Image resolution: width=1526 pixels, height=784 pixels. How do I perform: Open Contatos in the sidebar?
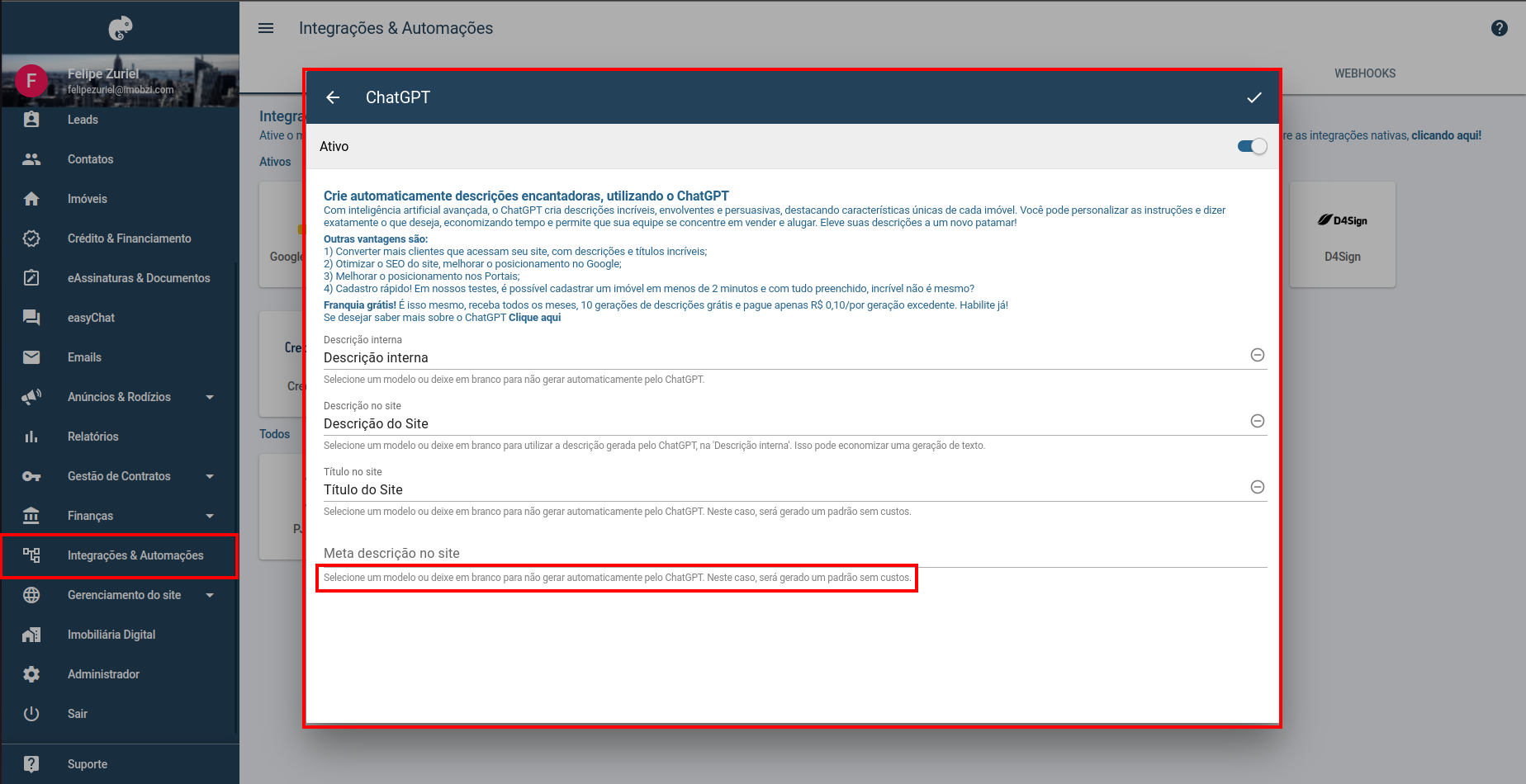(x=120, y=159)
